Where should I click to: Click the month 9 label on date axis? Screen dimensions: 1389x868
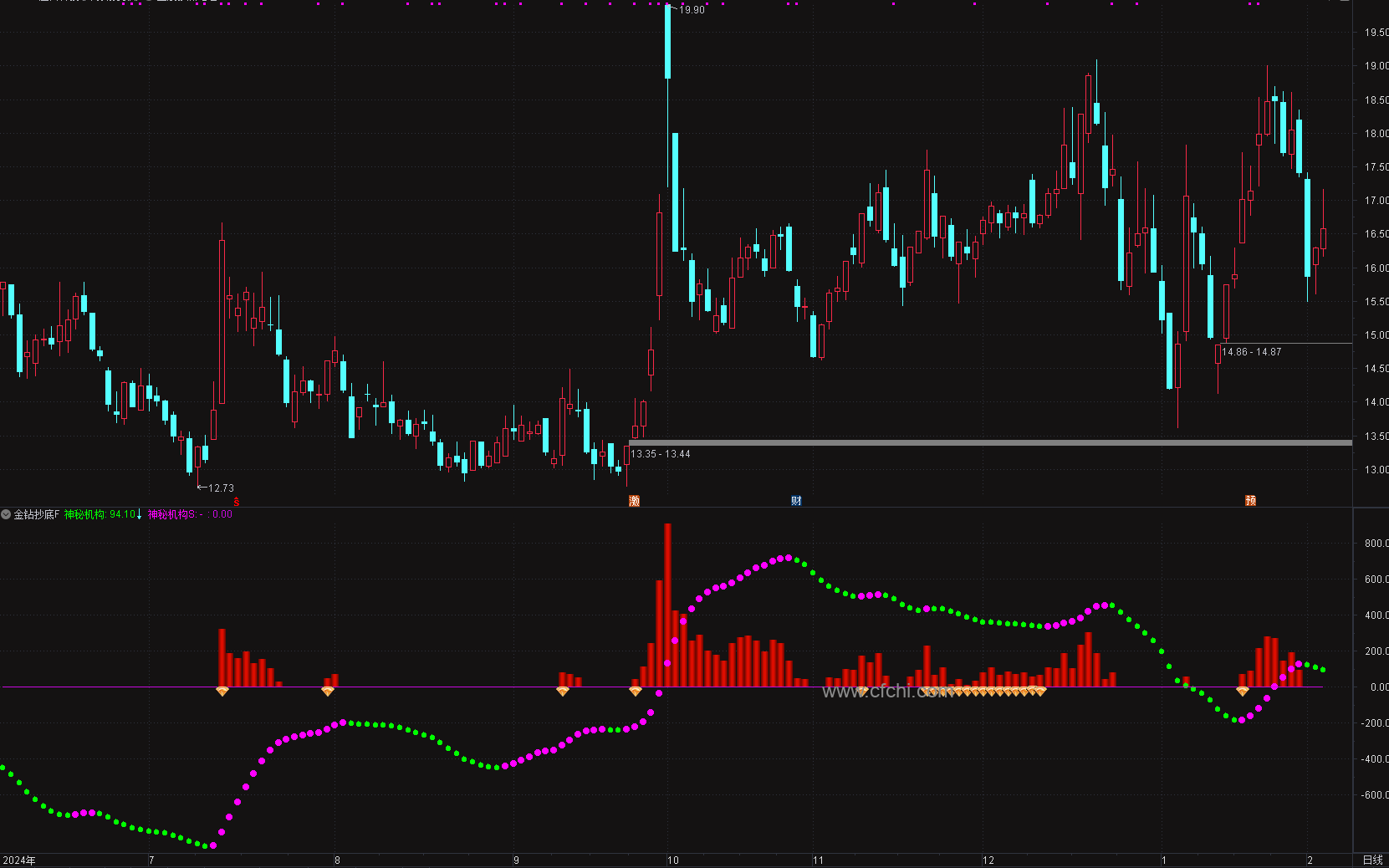516,860
